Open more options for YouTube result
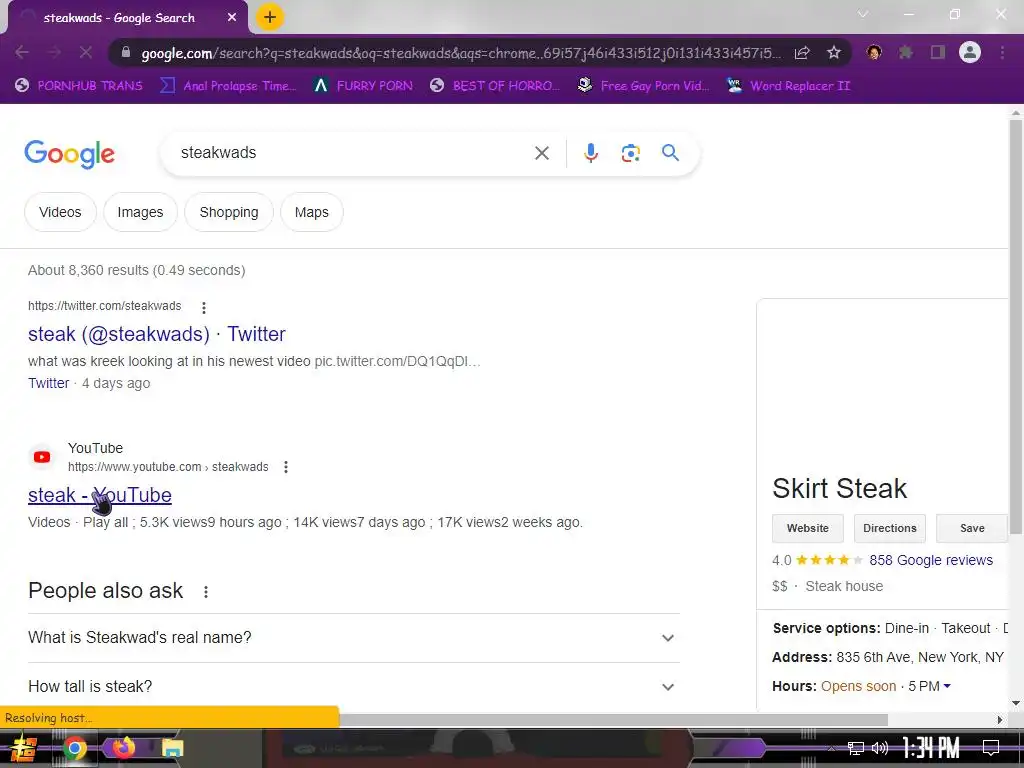The height and width of the screenshot is (768, 1024). (x=285, y=467)
